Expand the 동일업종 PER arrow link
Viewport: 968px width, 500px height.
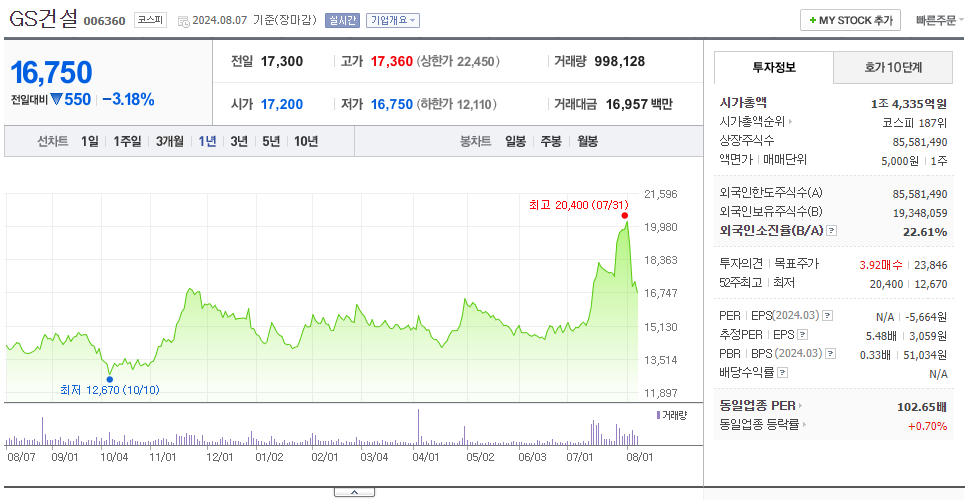coord(800,406)
